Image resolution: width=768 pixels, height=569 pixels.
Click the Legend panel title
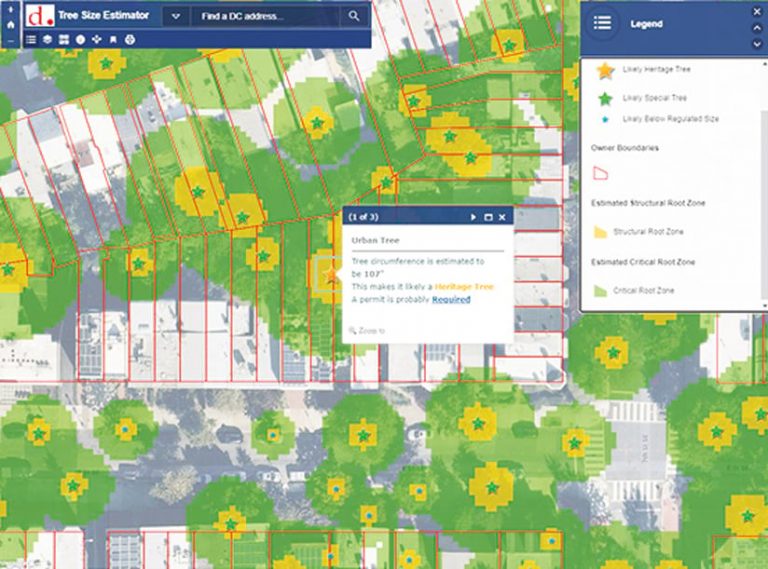[646, 24]
